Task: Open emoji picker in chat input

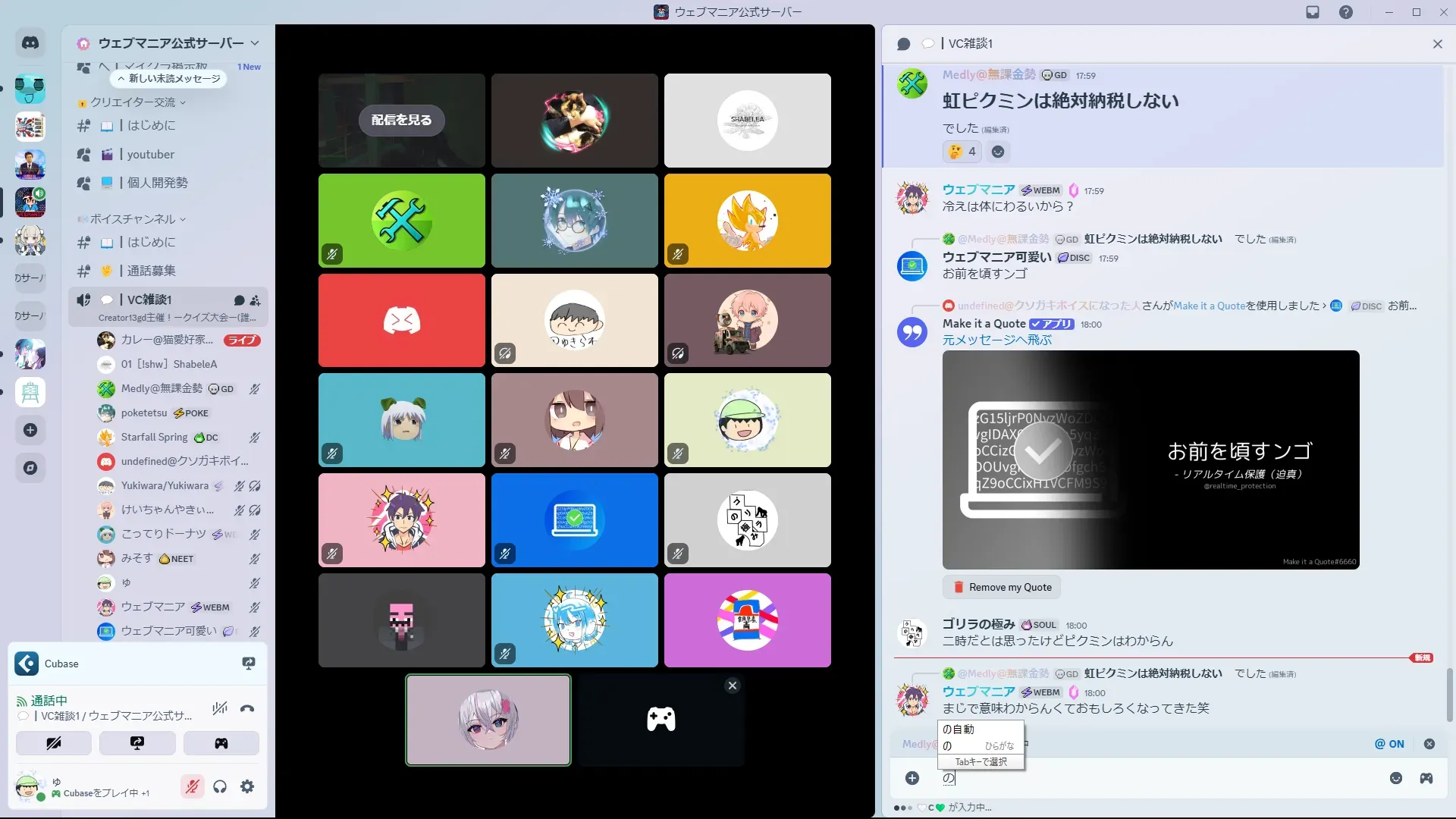Action: pyautogui.click(x=1396, y=778)
